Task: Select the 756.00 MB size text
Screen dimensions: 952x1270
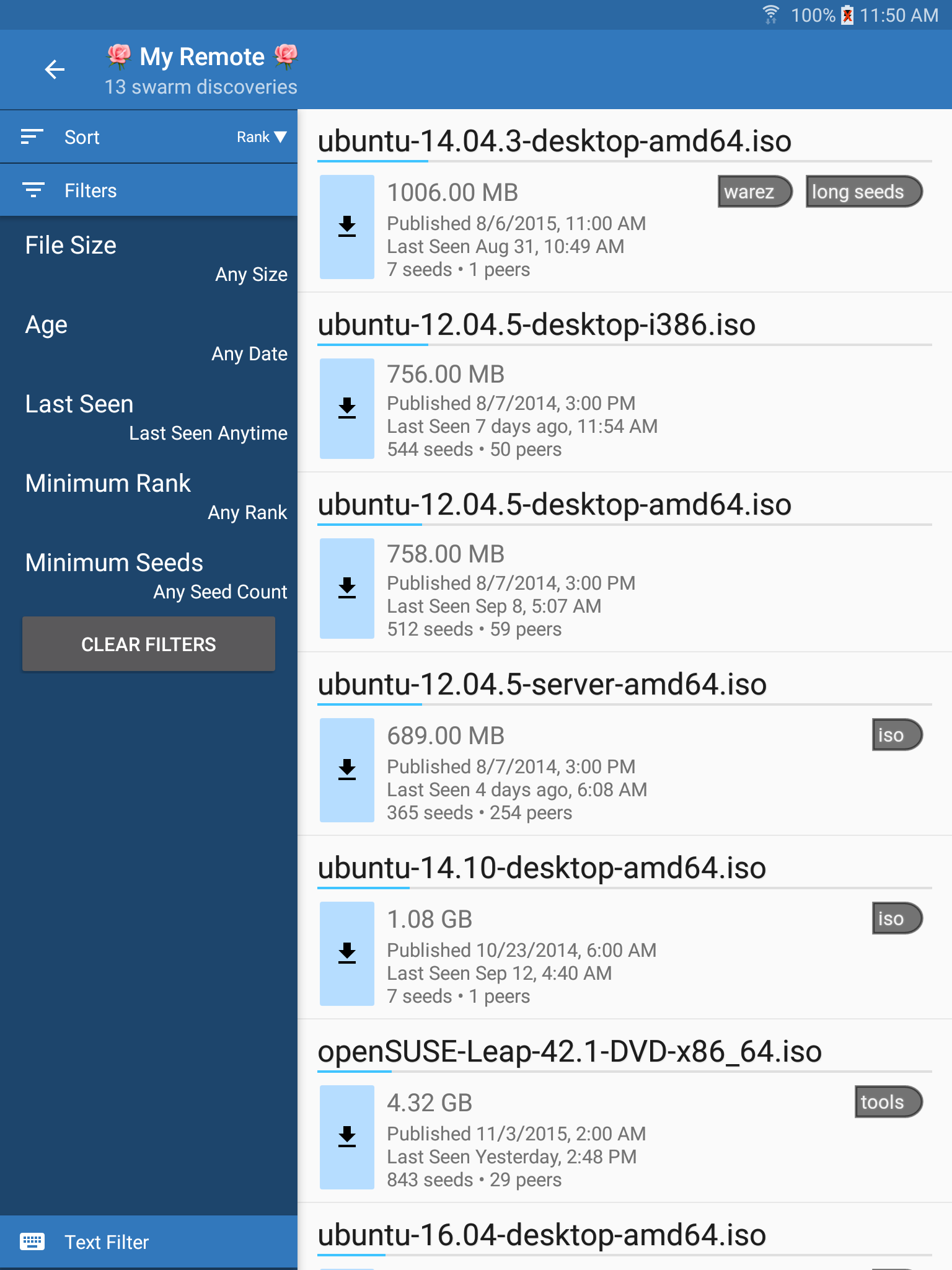Action: (446, 375)
